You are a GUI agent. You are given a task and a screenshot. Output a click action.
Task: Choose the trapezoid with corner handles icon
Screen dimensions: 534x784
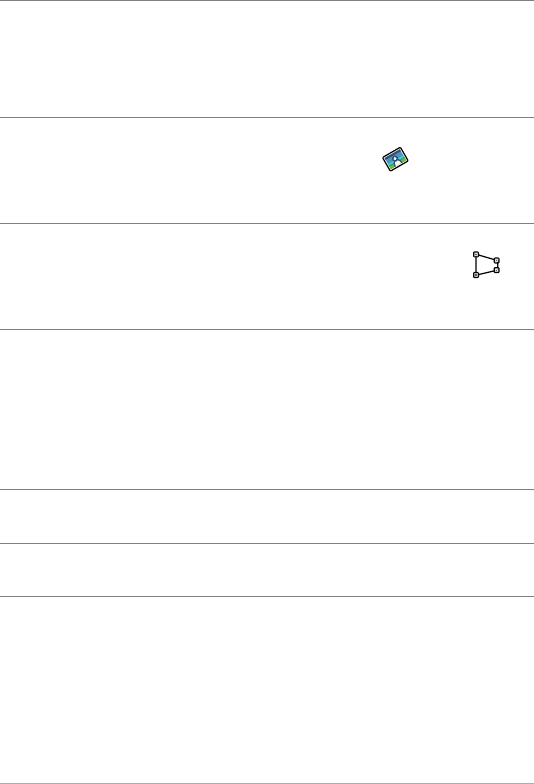tap(486, 264)
